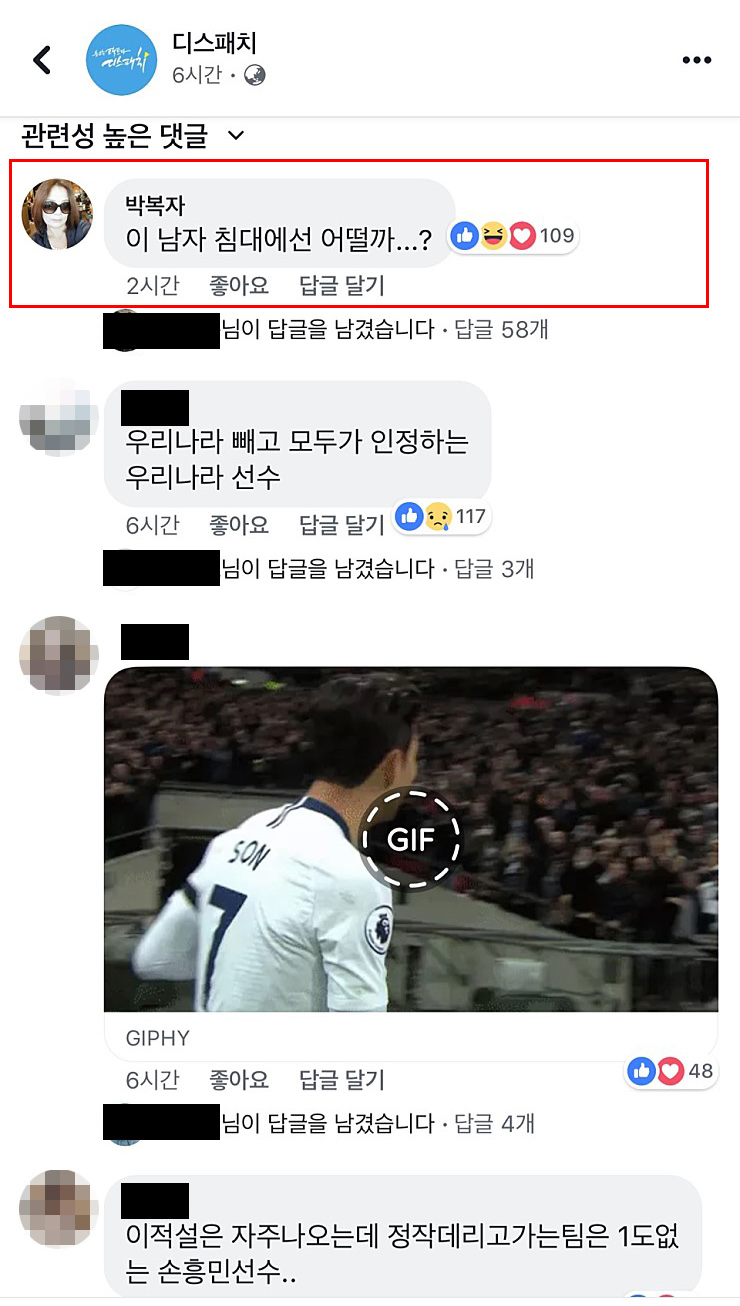Viewport: 740px width, 1306px height.
Task: View the 117 reactions on second comment
Action: [x=441, y=517]
